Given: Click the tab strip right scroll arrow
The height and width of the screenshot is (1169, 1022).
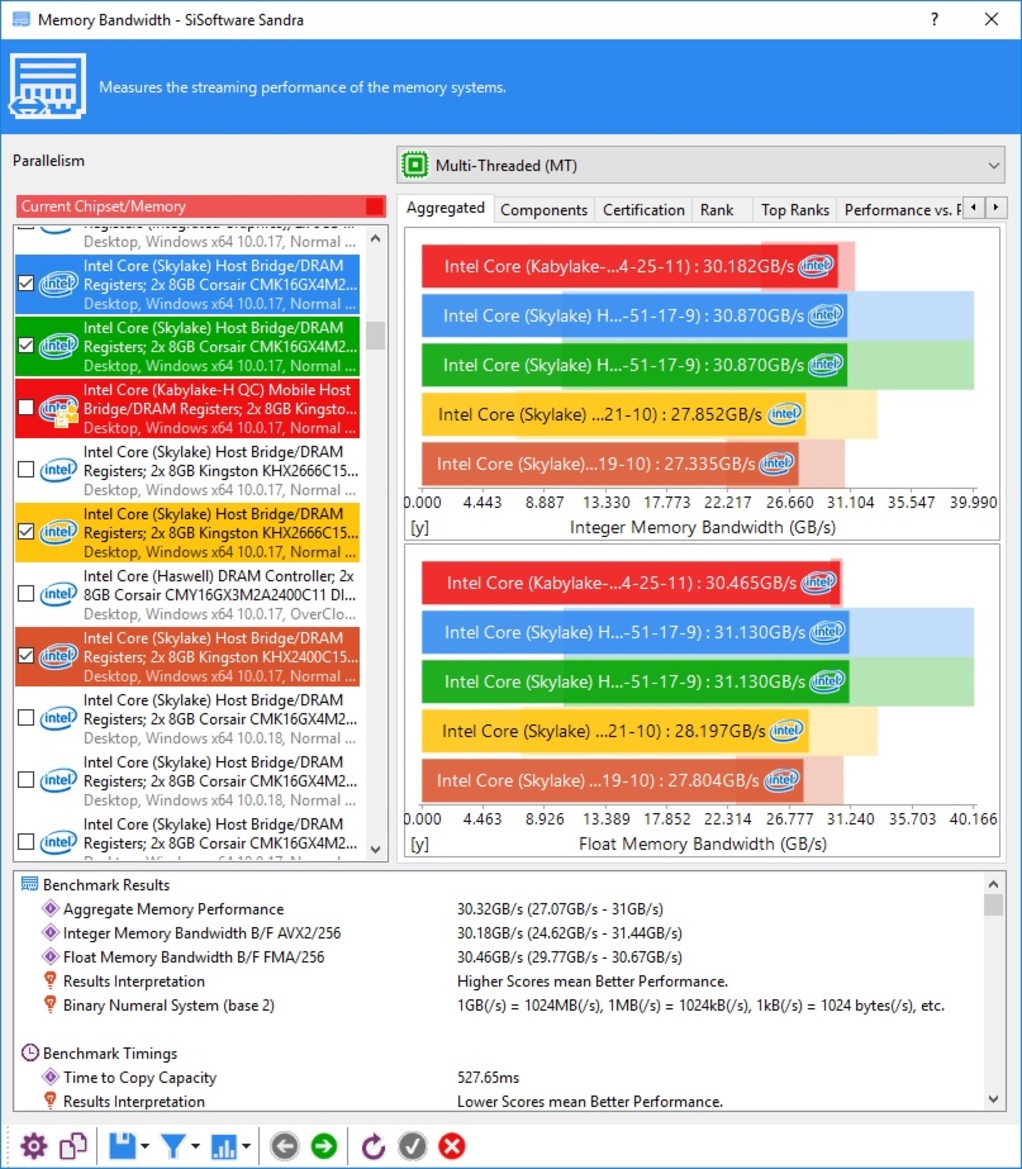Looking at the screenshot, I should (996, 208).
